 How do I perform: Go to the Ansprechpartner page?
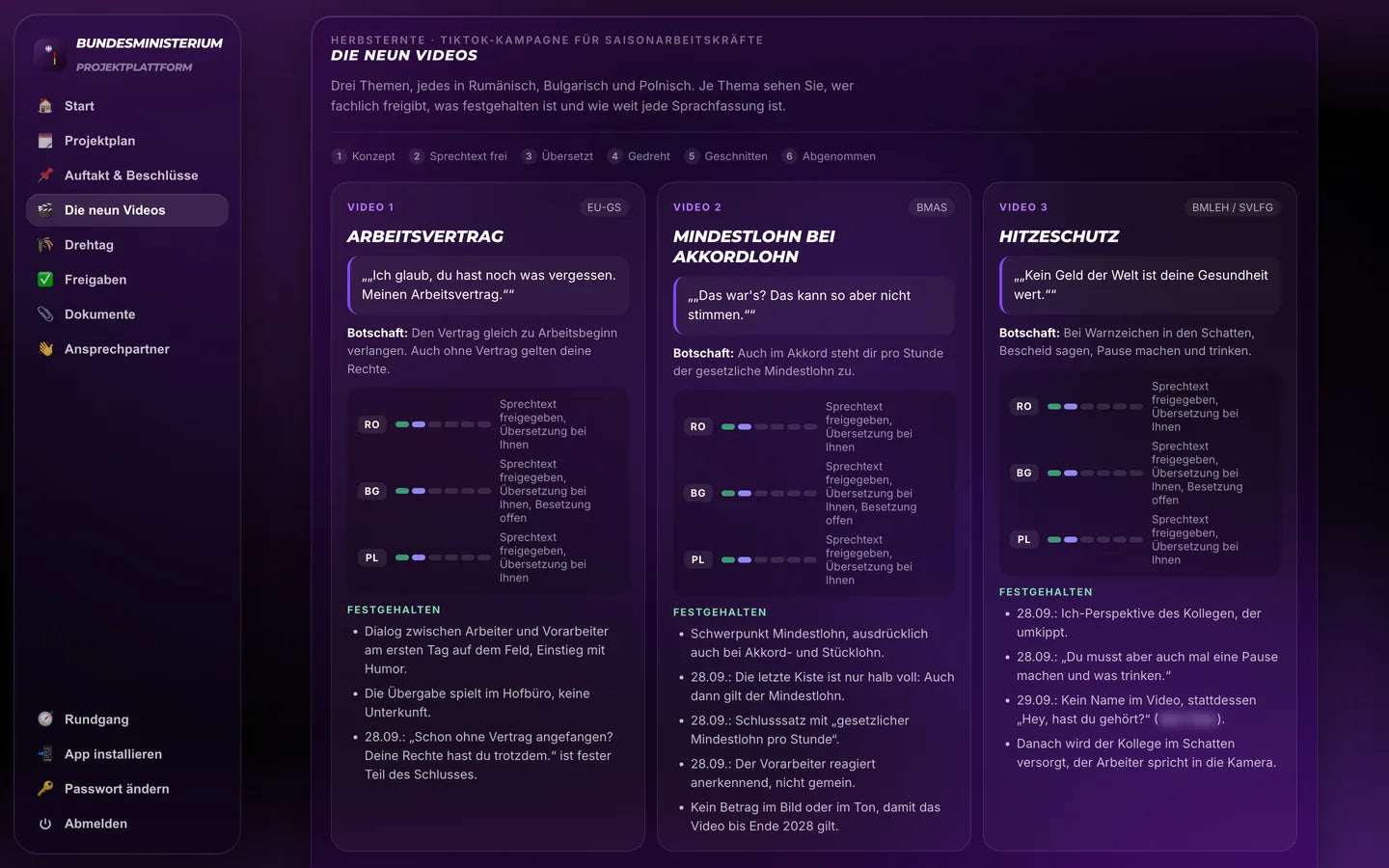coord(127,349)
